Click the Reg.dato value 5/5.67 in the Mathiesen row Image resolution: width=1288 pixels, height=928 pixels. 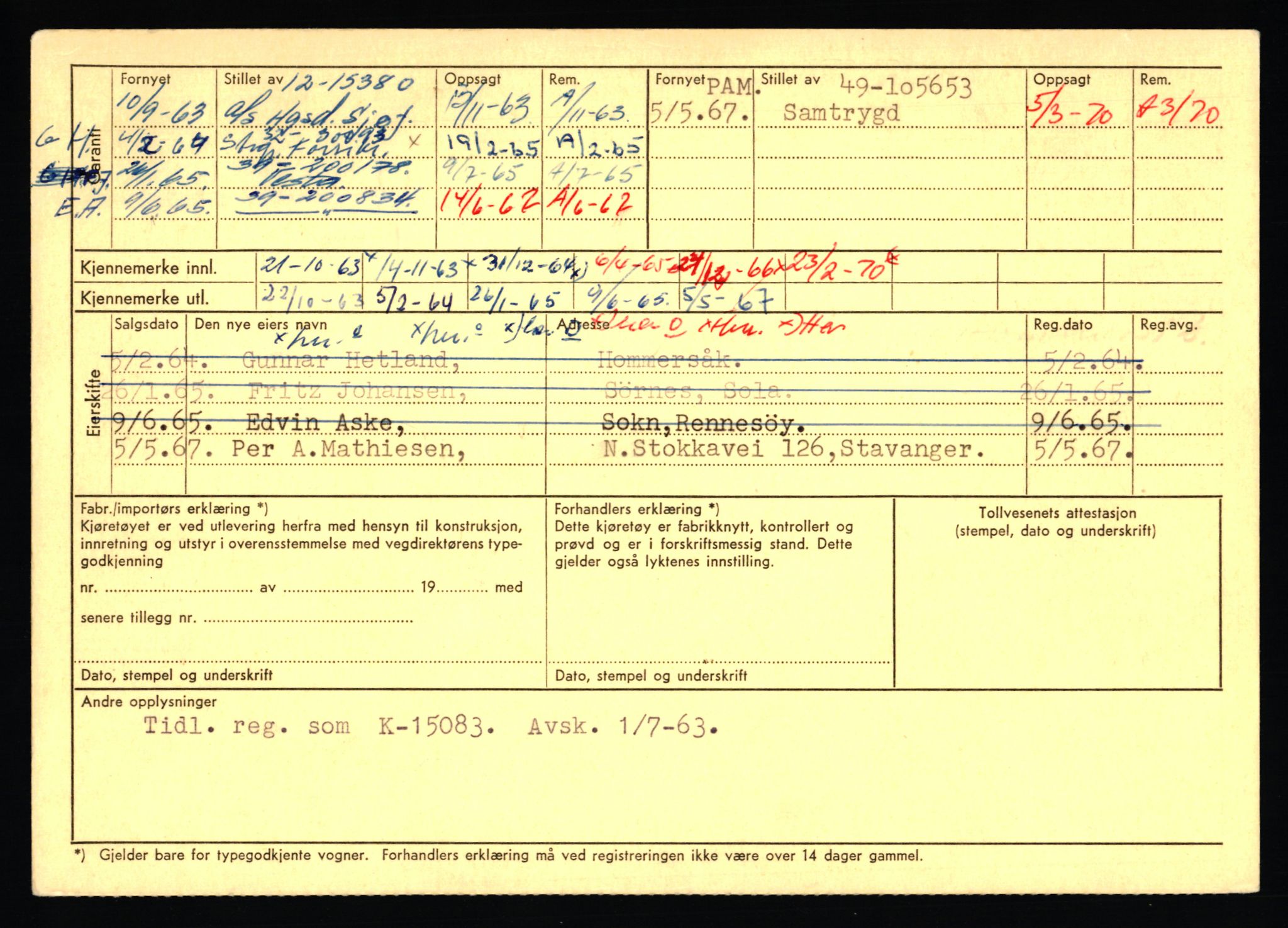pyautogui.click(x=1082, y=450)
